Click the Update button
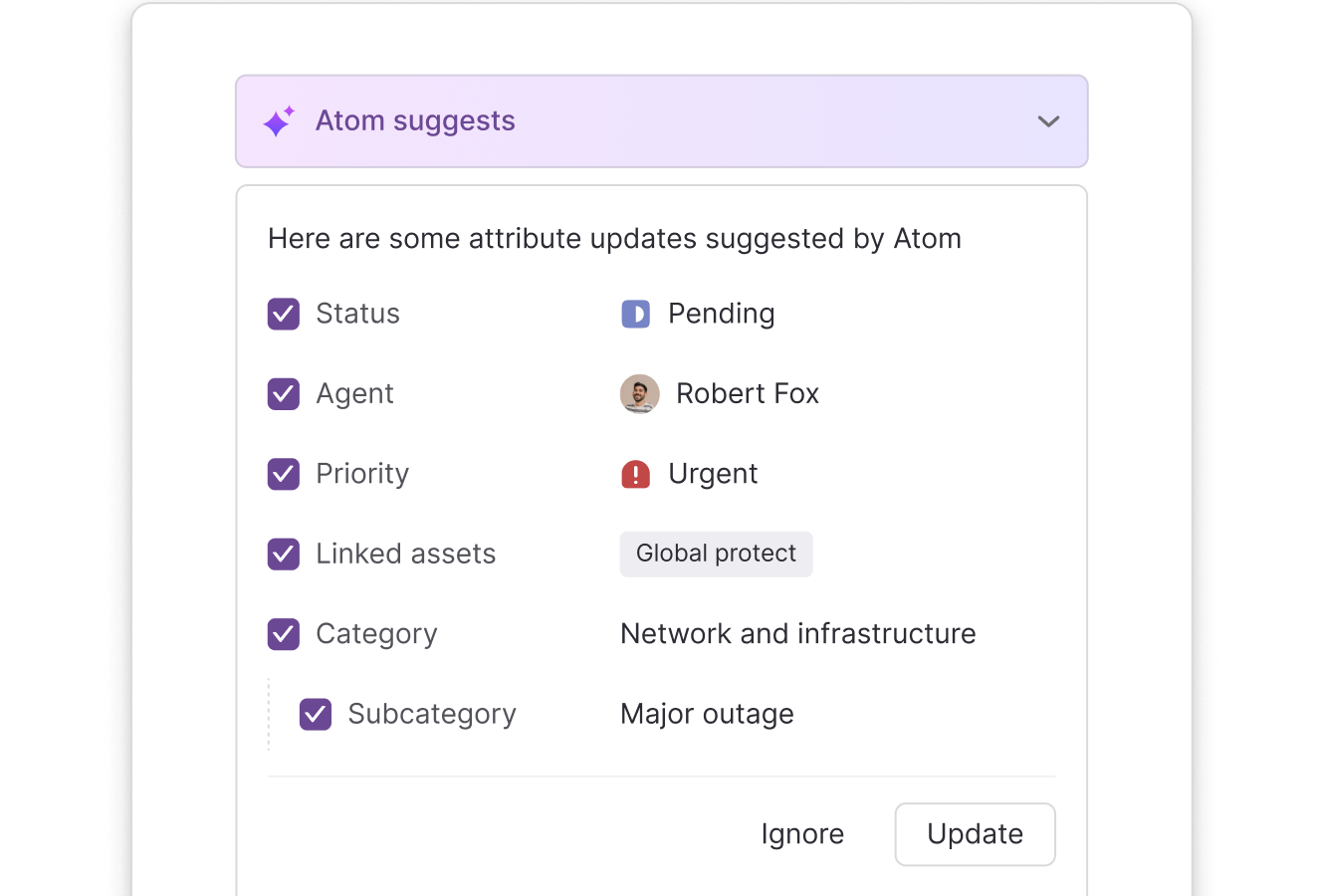The width and height of the screenshot is (1320, 896). coord(976,834)
